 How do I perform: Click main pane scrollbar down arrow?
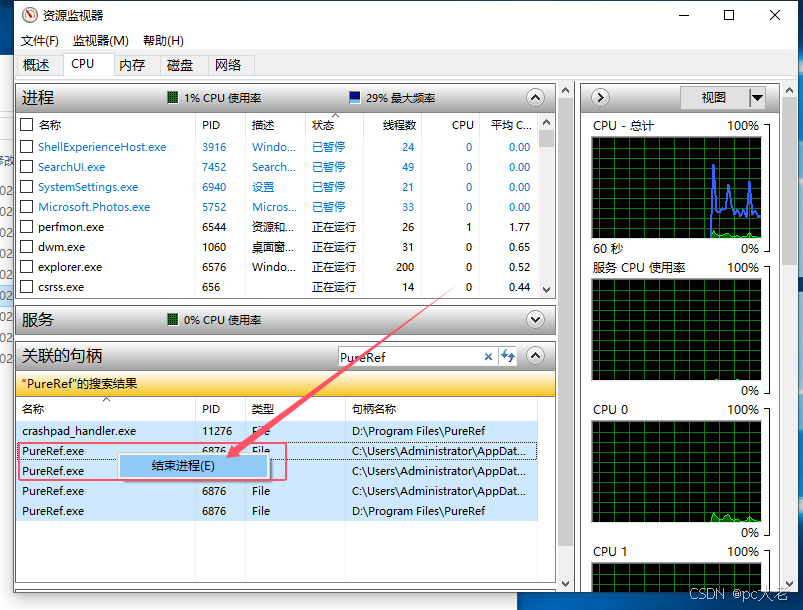click(x=565, y=583)
